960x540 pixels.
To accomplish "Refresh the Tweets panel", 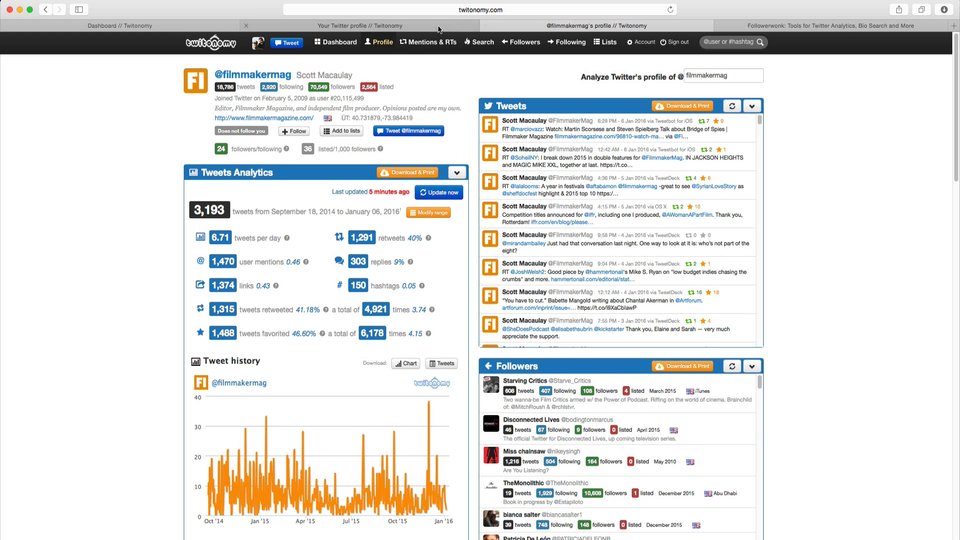I will pyautogui.click(x=732, y=106).
